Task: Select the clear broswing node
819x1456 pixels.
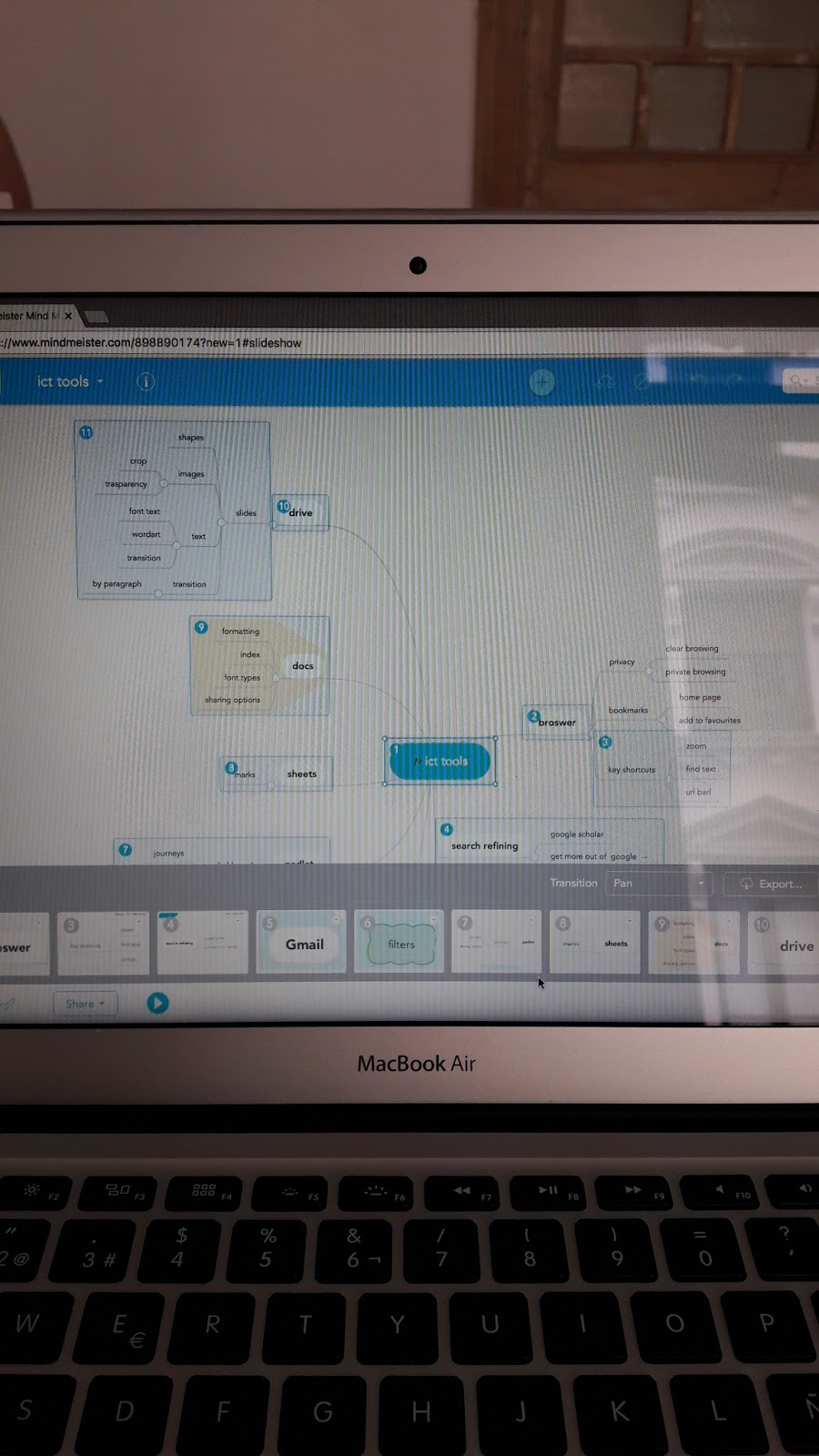Action: pyautogui.click(x=692, y=649)
